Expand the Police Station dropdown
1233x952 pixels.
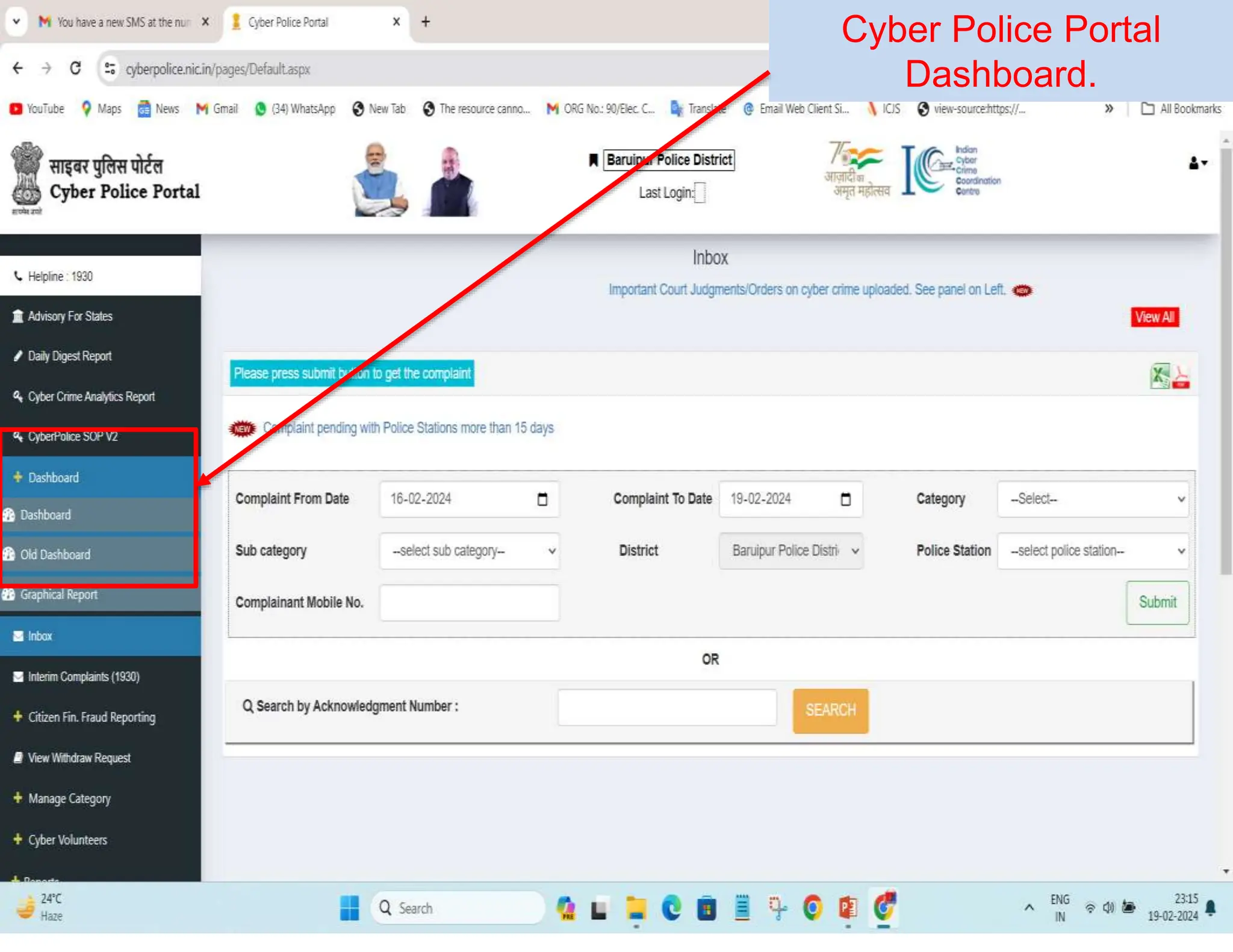(x=1093, y=551)
